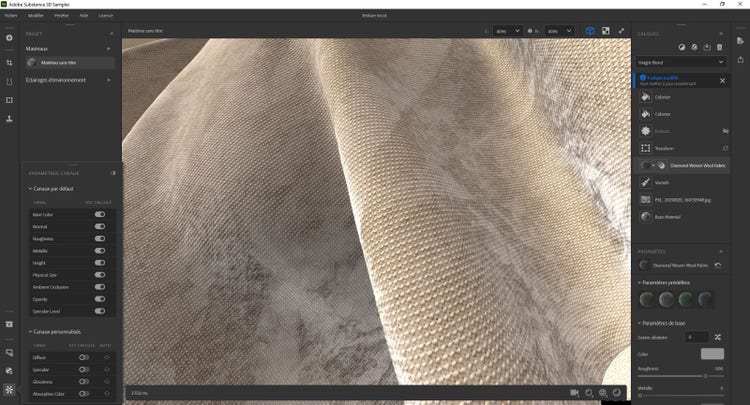Viewport: 750px width, 405px height.
Task: Reset the Transform layer
Action: (725, 148)
